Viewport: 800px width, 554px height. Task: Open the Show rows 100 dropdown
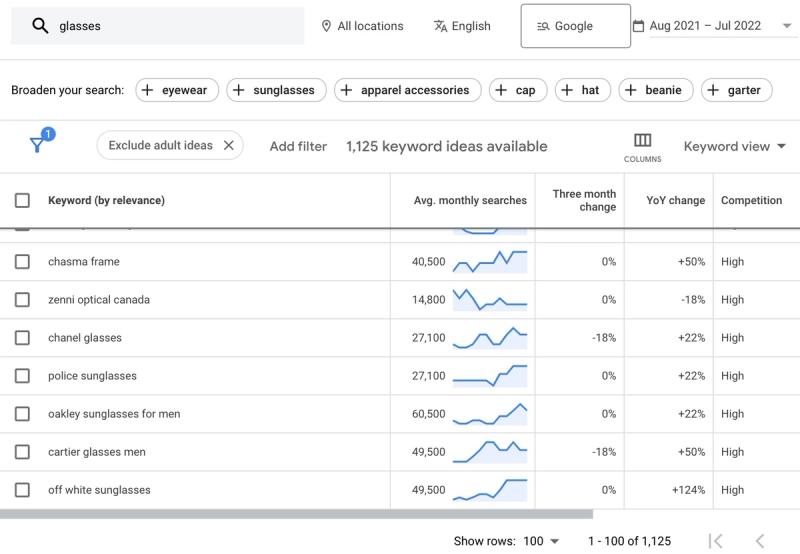tap(540, 541)
